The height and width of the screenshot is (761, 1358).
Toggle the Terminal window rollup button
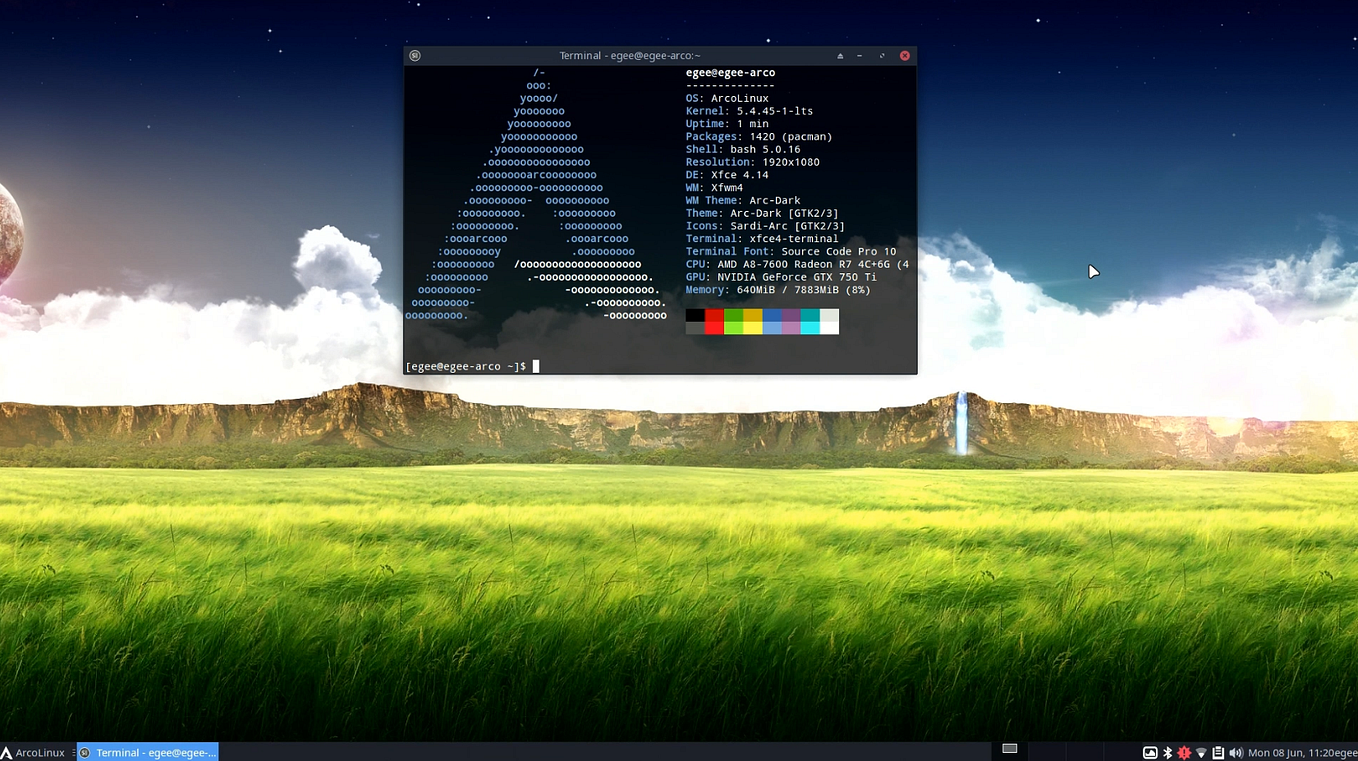(x=840, y=55)
